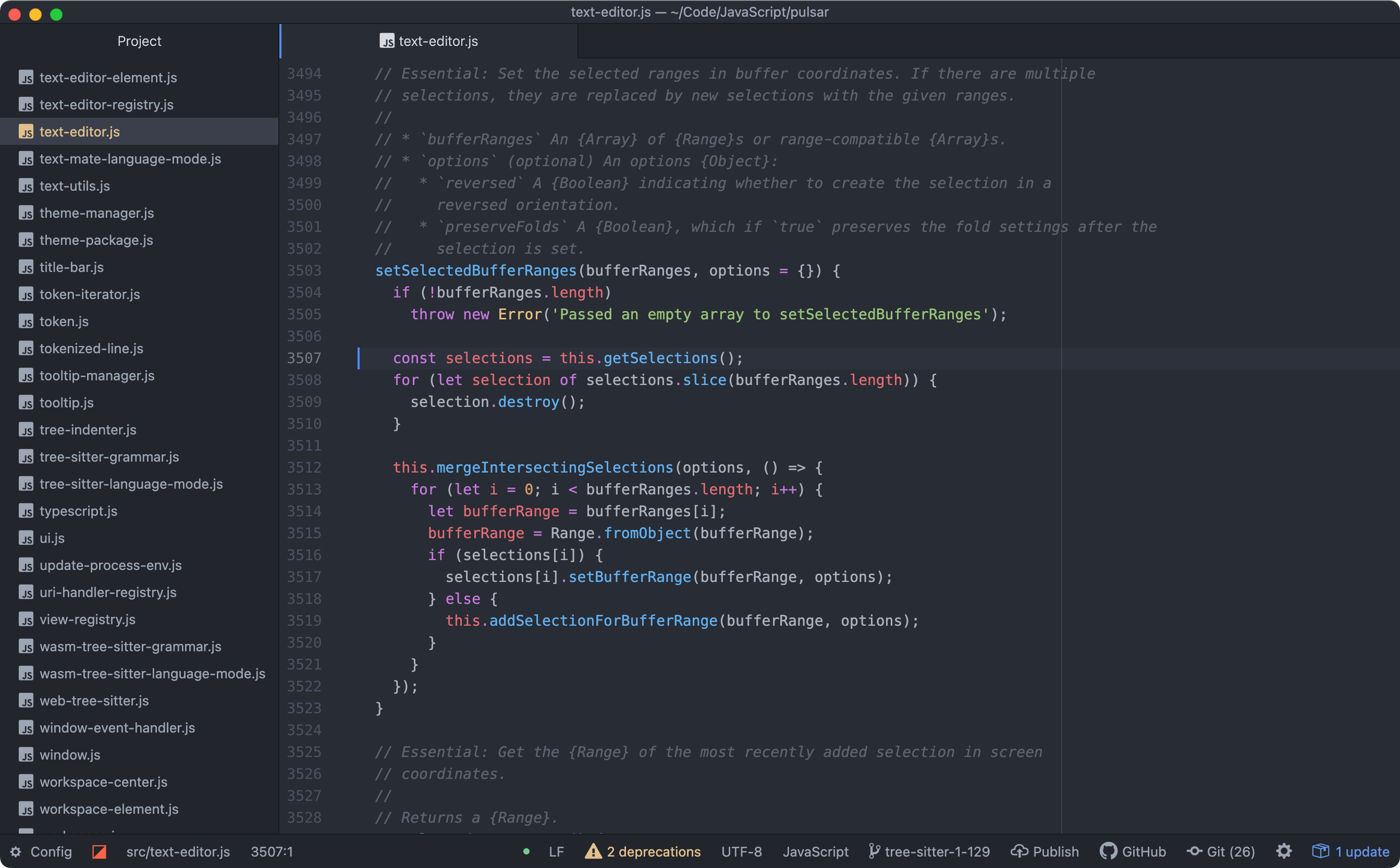Click the GitHub octocat icon
This screenshot has height=868, width=1400.
tap(1108, 851)
